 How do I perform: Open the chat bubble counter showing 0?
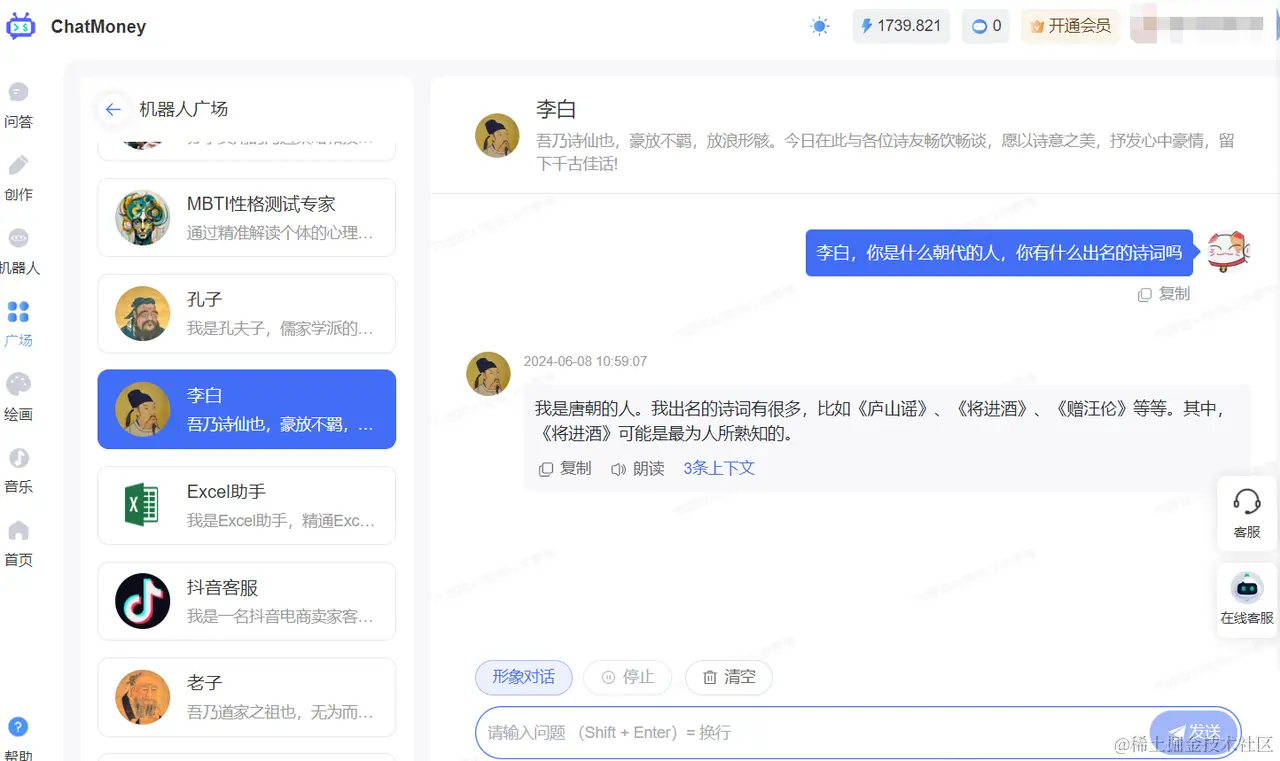(x=986, y=26)
